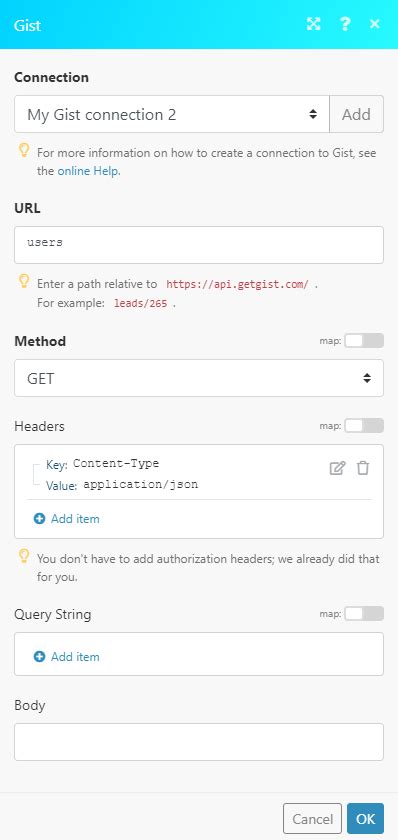398x840 pixels.
Task: Open the online Help link
Action: coord(89,171)
